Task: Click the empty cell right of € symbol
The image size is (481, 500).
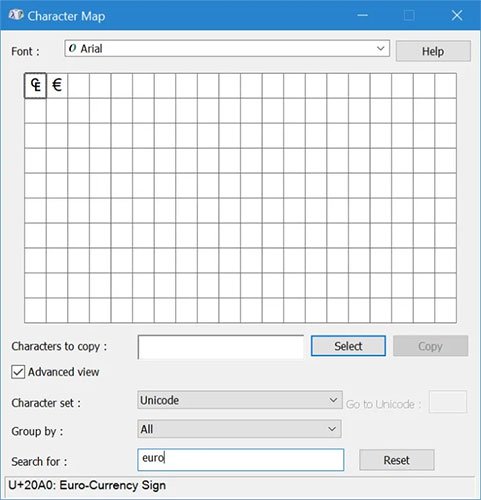Action: pos(79,85)
